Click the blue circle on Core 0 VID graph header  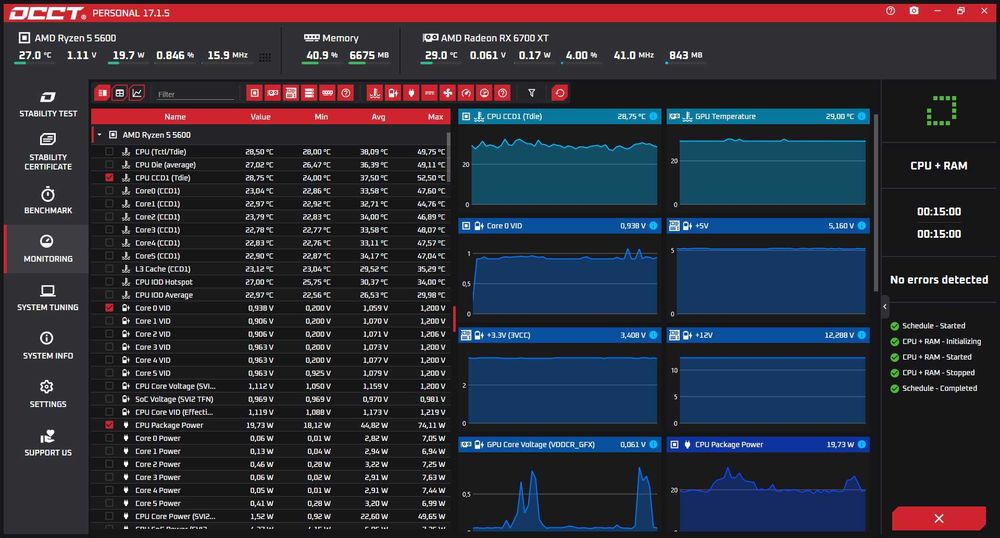[653, 226]
